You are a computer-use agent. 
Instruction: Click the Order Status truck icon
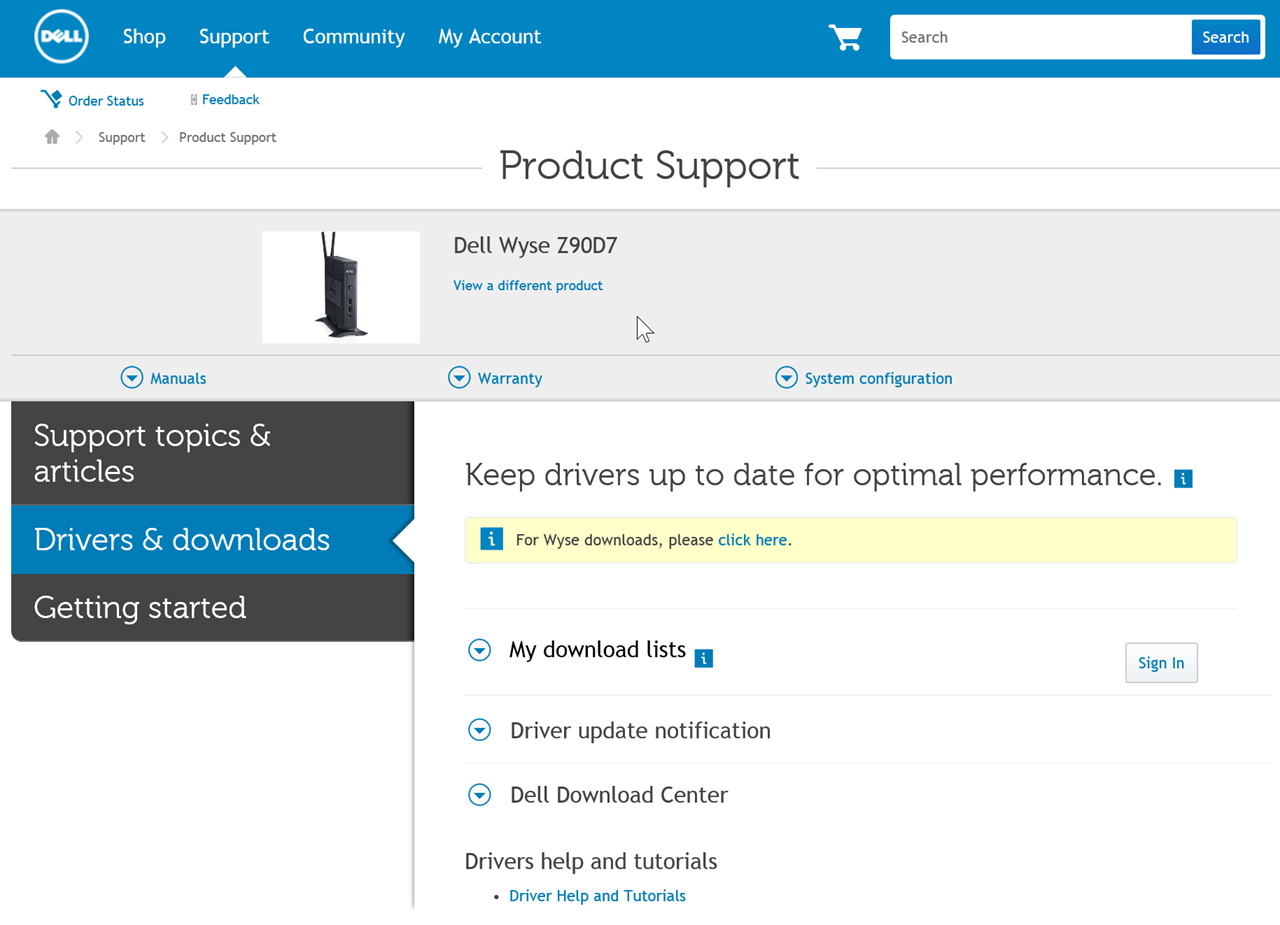point(51,100)
